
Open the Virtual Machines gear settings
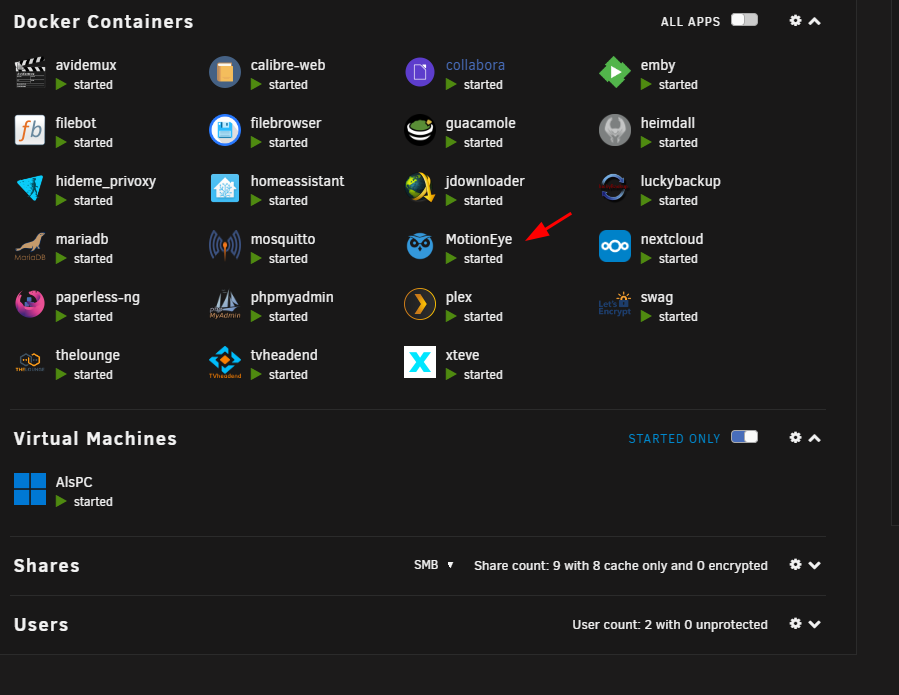tap(795, 438)
